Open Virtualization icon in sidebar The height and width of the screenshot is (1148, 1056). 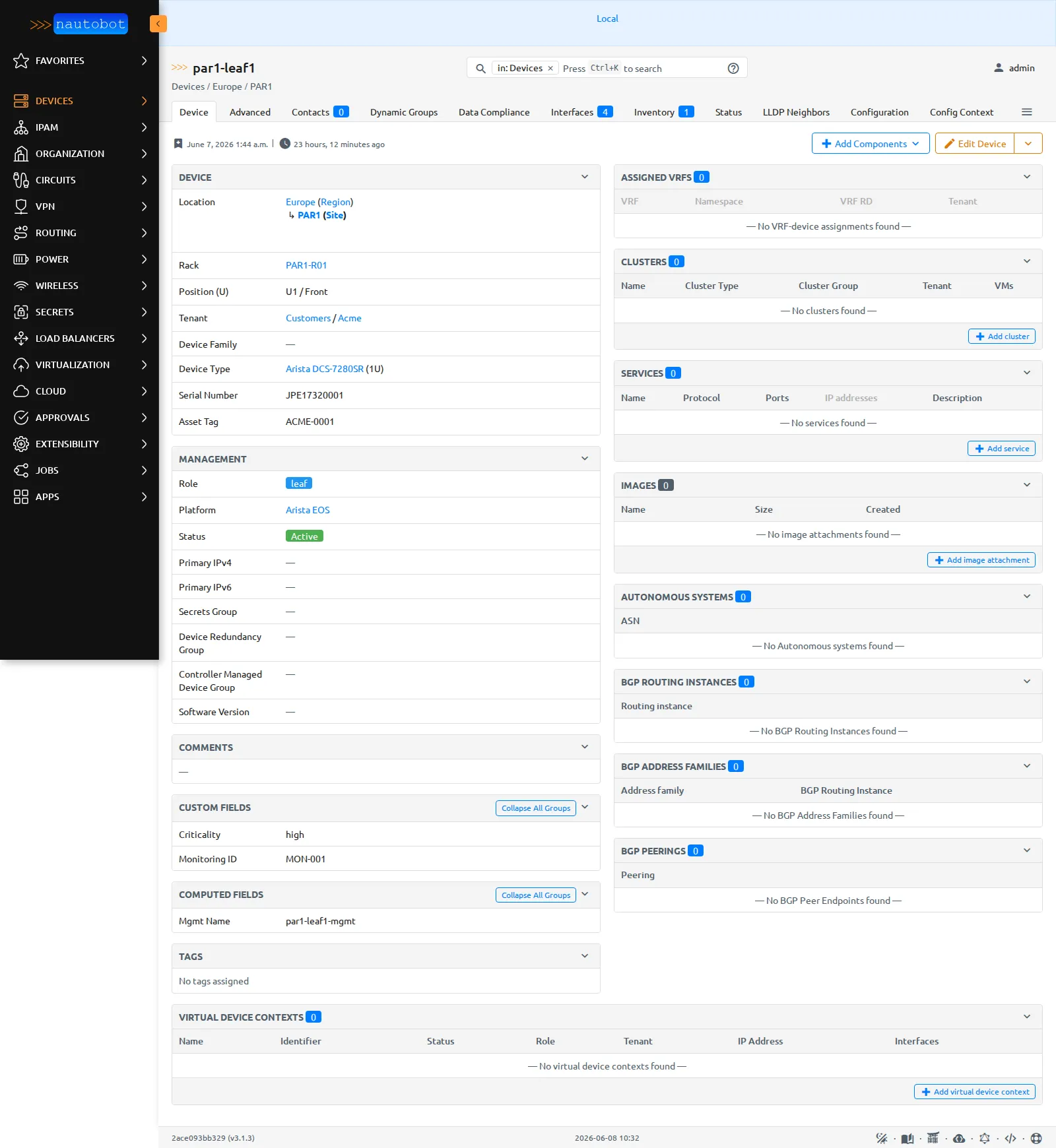click(x=21, y=365)
